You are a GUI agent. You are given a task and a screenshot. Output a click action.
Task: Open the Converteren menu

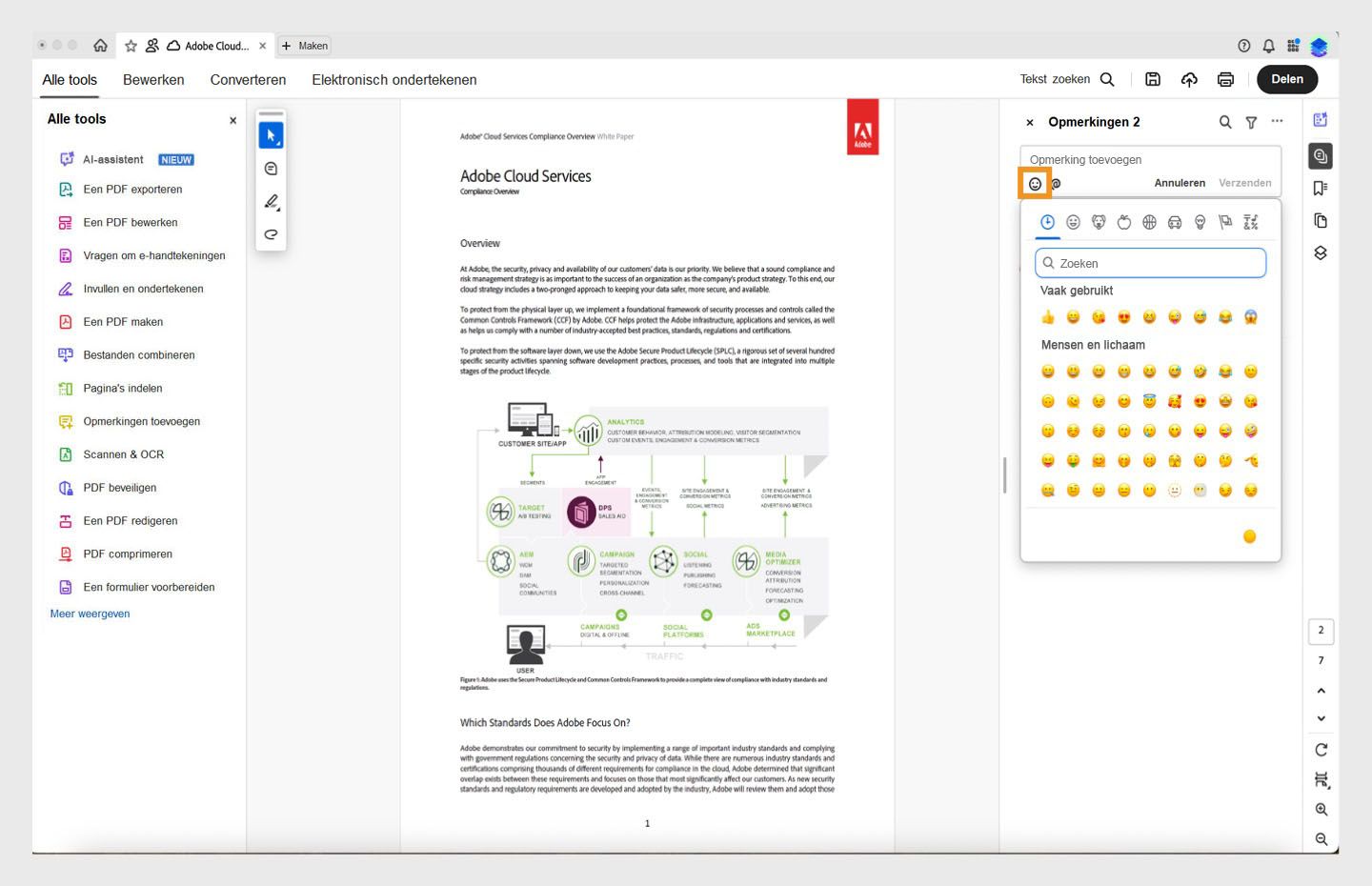pyautogui.click(x=248, y=80)
